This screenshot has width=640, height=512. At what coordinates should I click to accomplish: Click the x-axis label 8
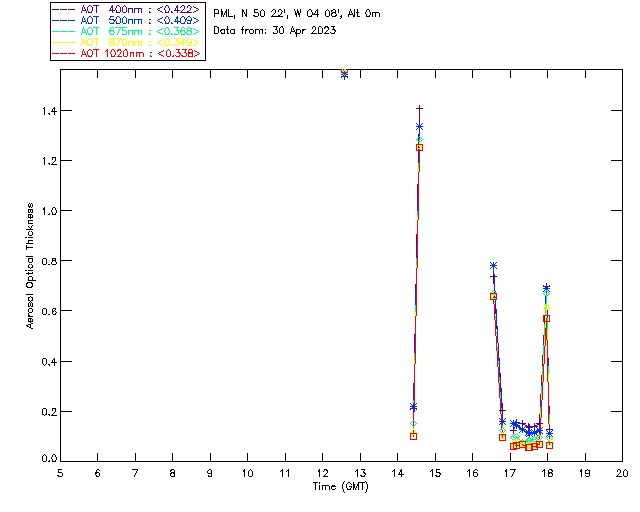click(173, 473)
